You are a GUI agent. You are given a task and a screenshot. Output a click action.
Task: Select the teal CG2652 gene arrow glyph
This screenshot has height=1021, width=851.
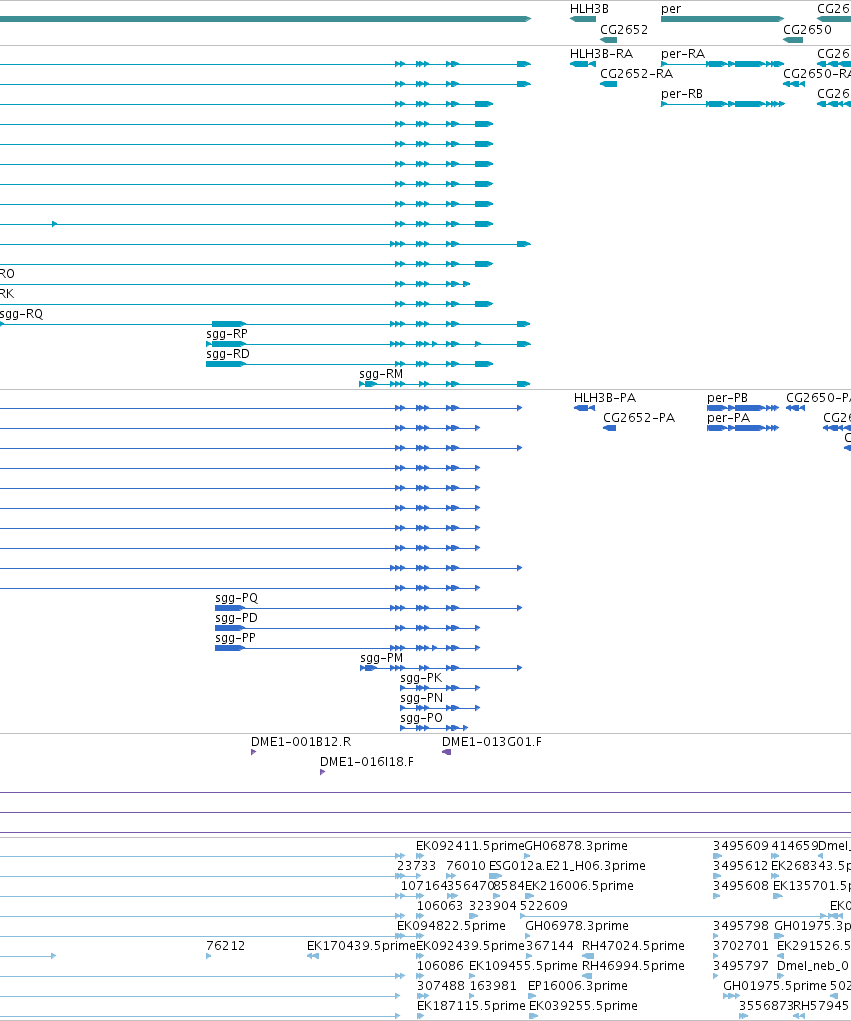tap(608, 40)
